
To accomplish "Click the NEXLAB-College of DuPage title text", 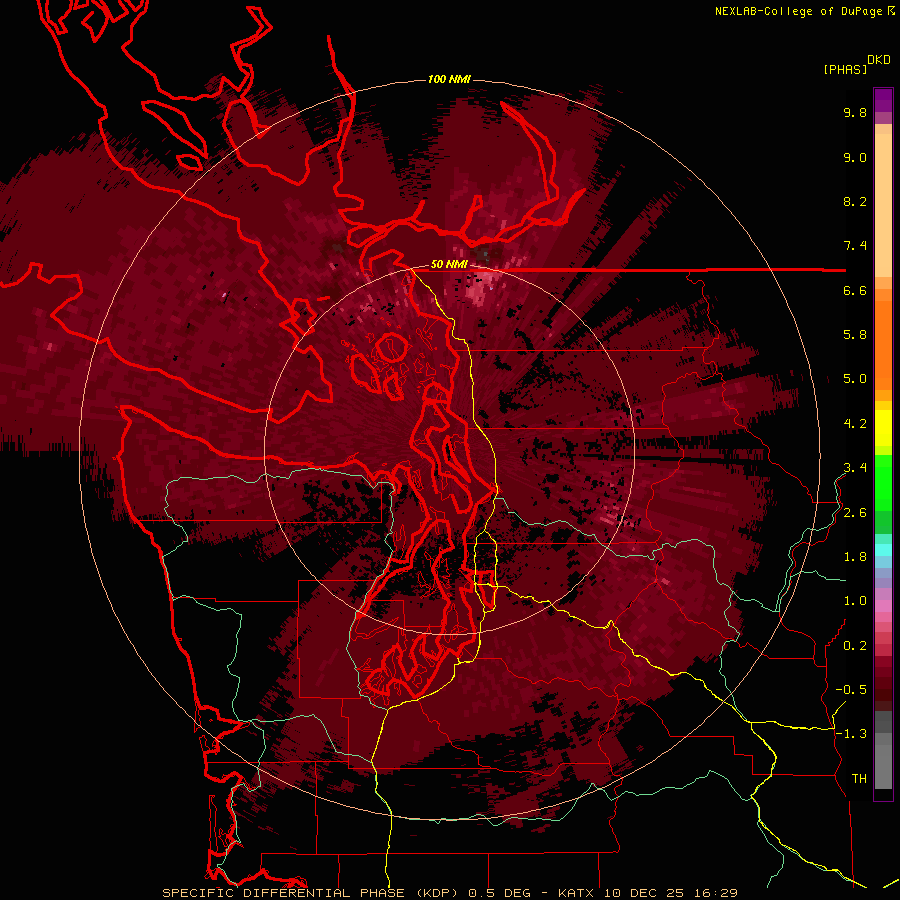I will (x=800, y=11).
